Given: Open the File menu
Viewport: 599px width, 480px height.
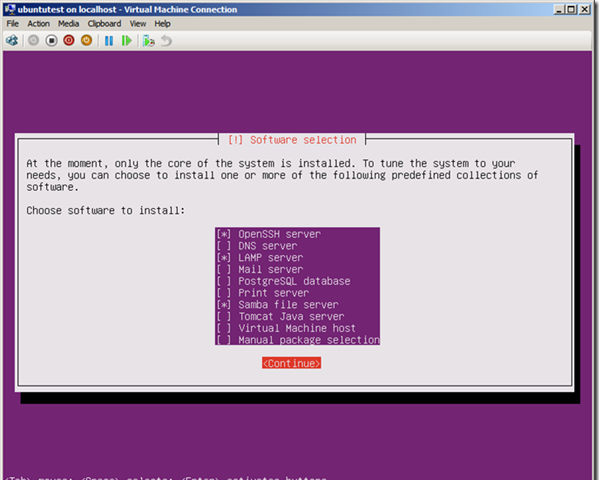Looking at the screenshot, I should [12, 24].
